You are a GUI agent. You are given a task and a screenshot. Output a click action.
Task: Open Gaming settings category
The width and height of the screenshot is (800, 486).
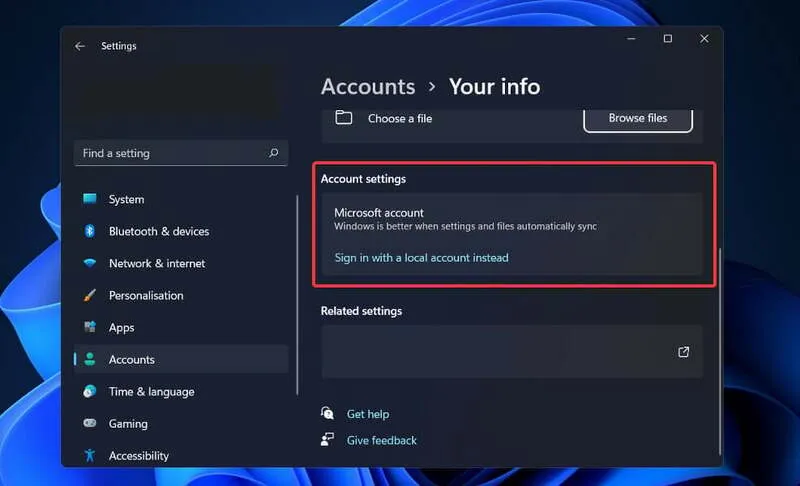click(x=181, y=424)
